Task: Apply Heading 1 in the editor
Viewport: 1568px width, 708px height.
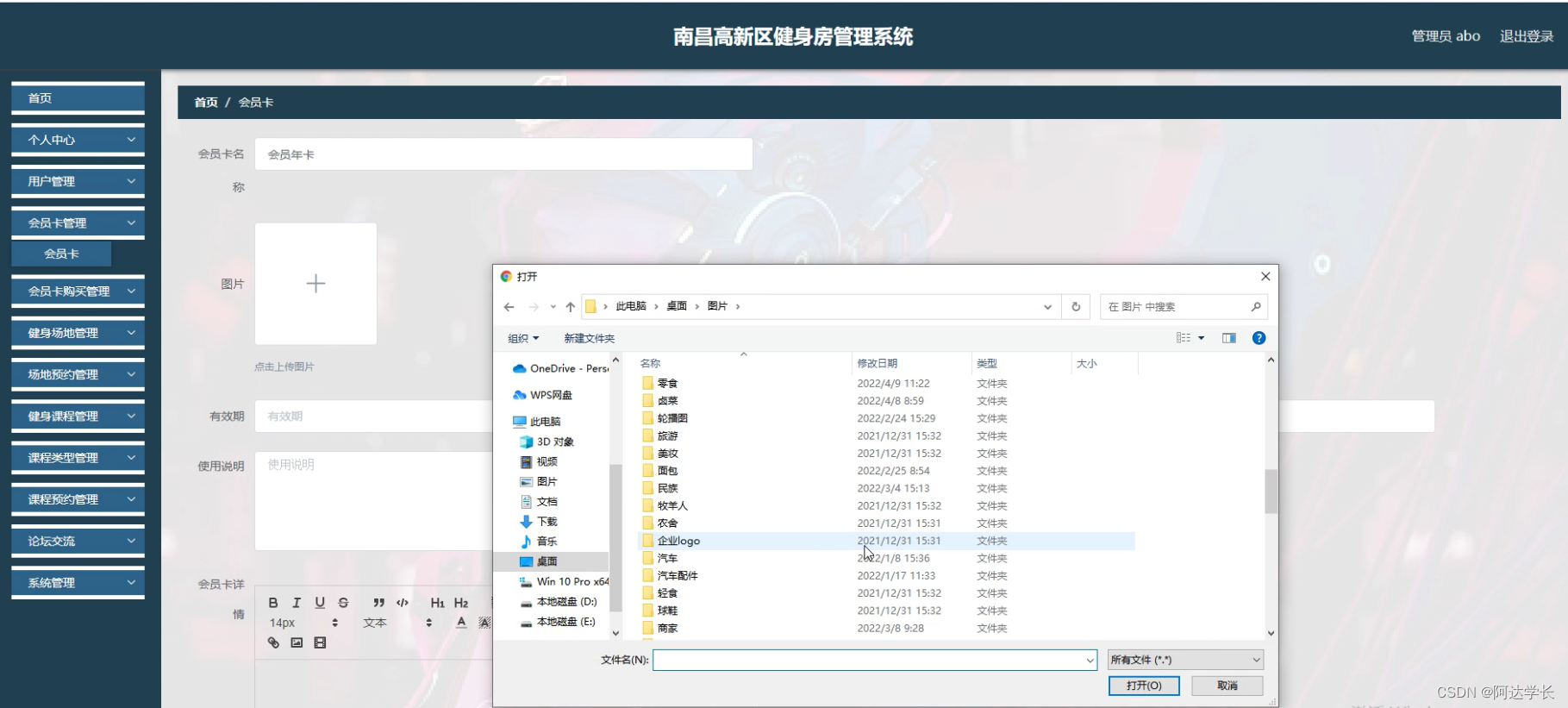Action: 437,603
